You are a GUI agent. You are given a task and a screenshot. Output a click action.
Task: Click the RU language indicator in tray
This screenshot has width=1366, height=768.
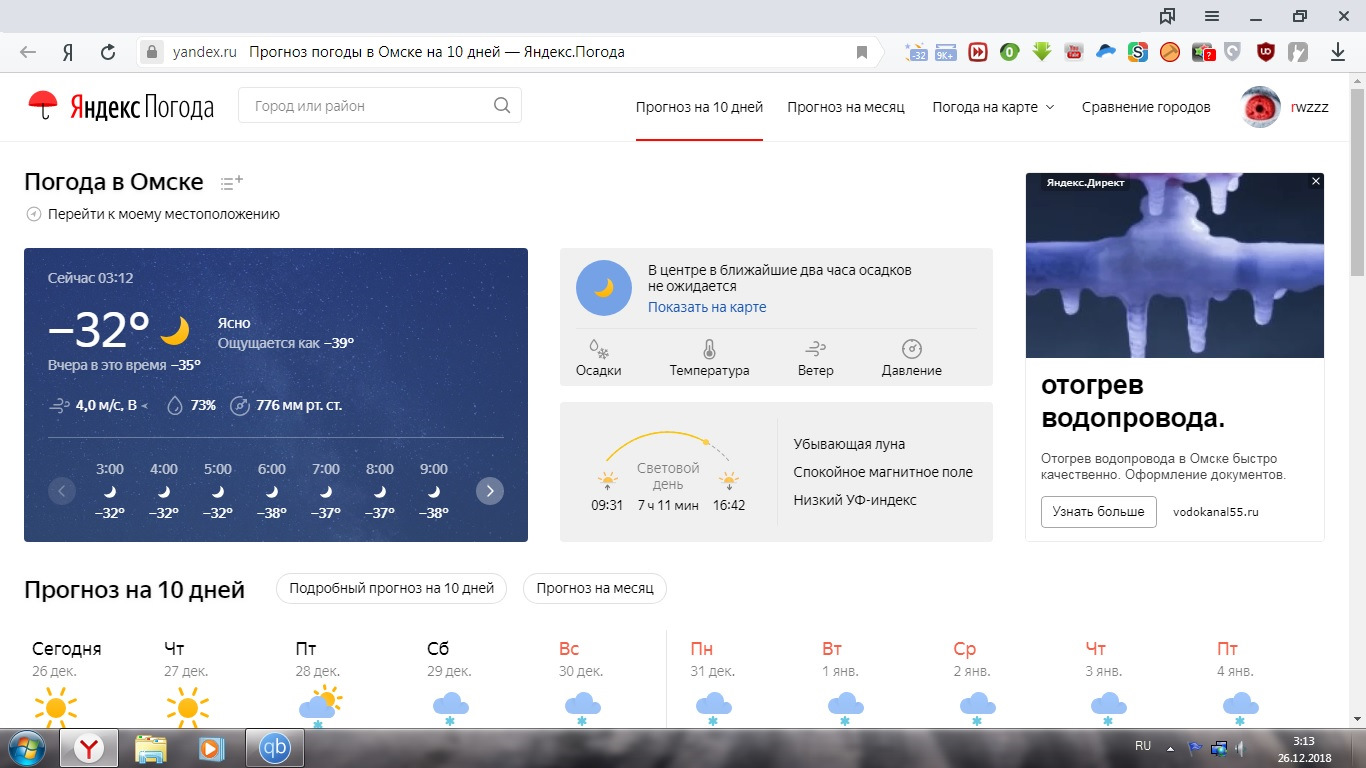click(x=1143, y=746)
